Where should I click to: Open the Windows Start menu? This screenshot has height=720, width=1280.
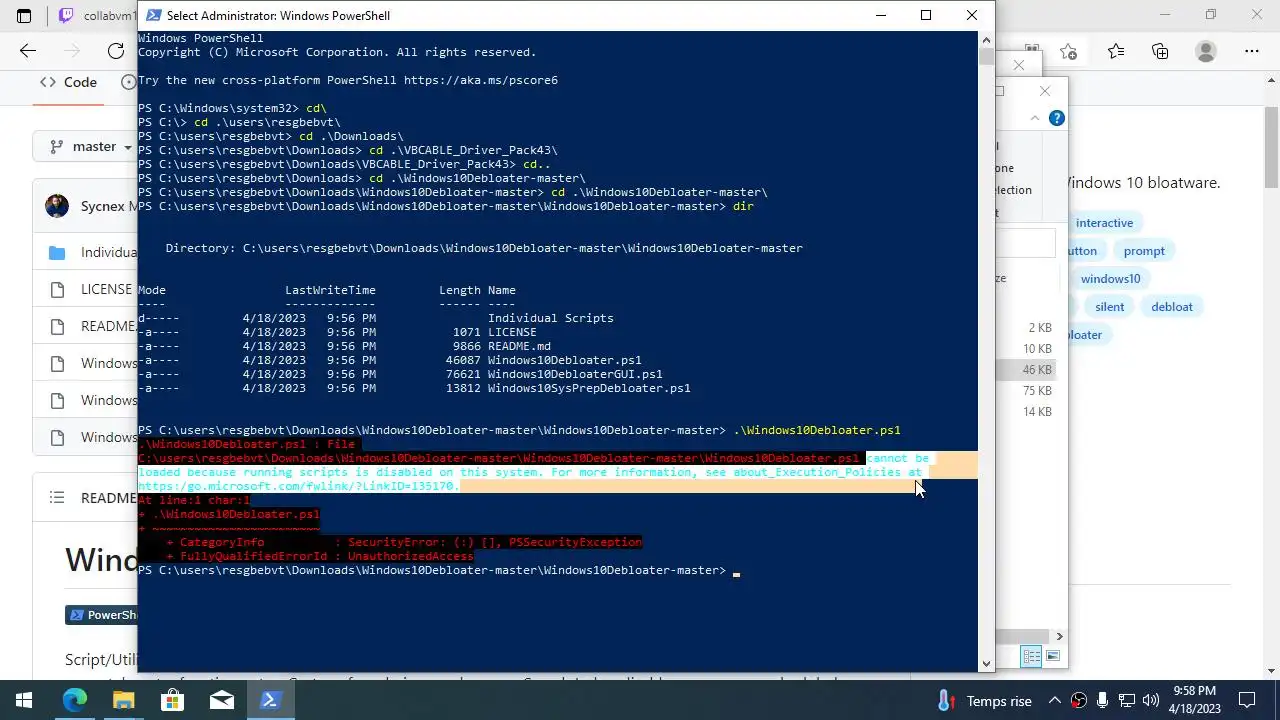click(x=24, y=700)
